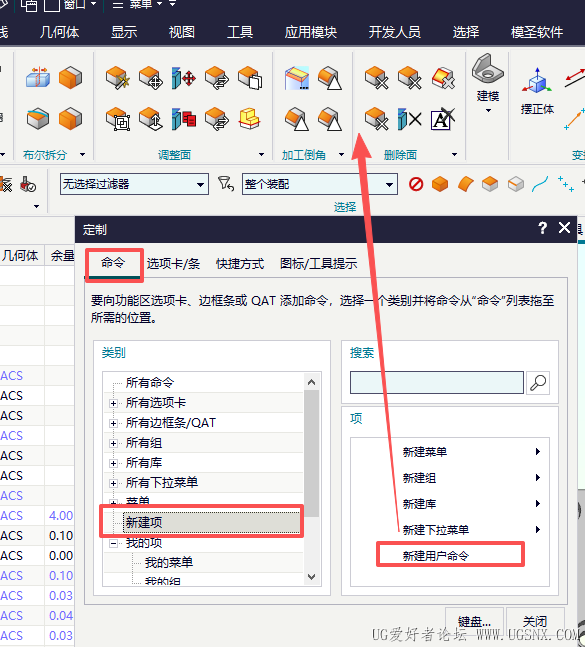Image resolution: width=585 pixels, height=647 pixels.
Task: Select 我的菜单 under 我的项
Action: 169,562
